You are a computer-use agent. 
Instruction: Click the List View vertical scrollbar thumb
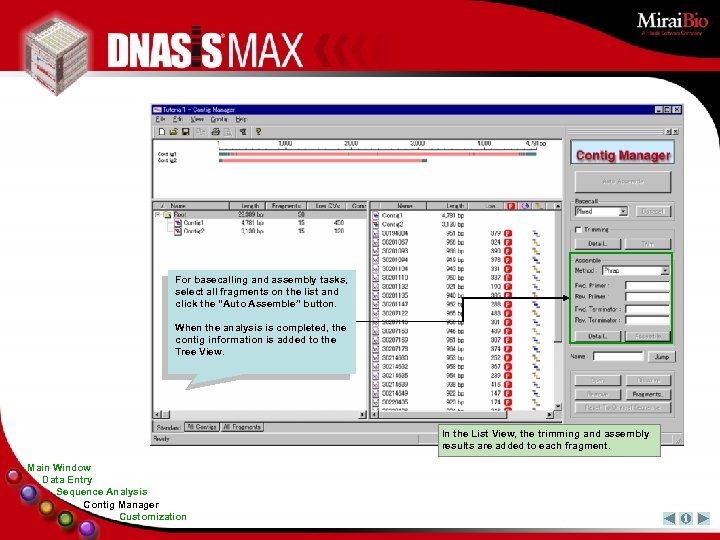pyautogui.click(x=557, y=276)
